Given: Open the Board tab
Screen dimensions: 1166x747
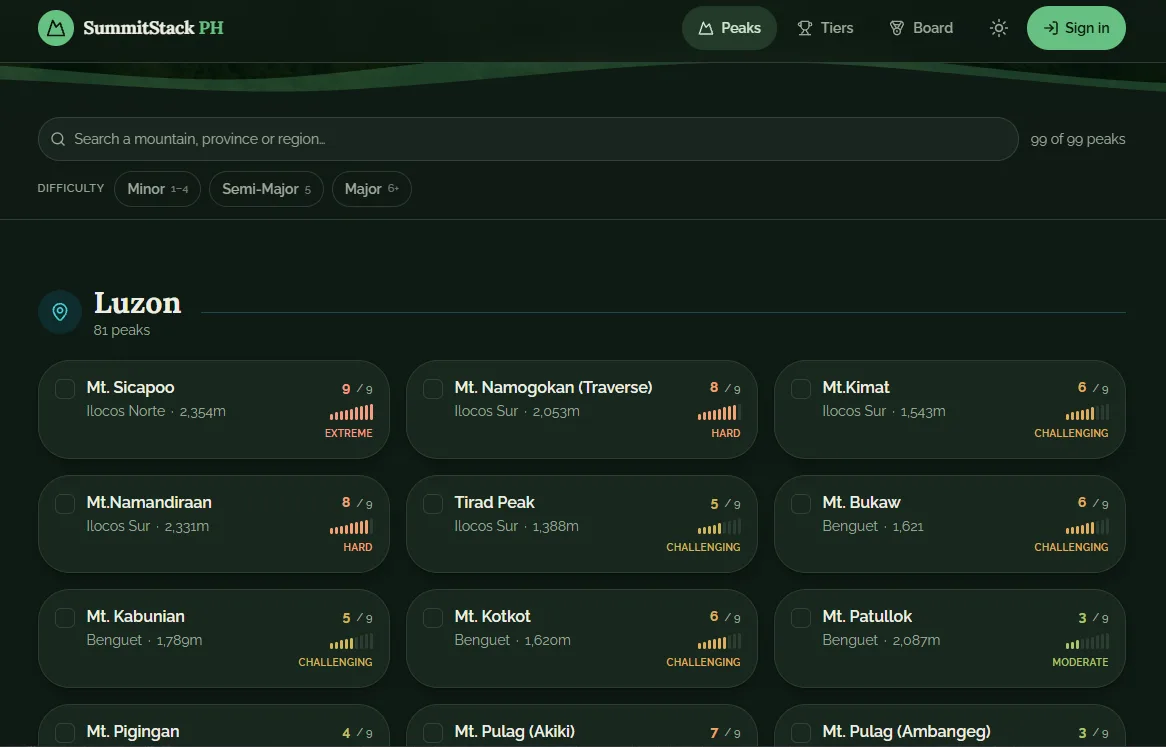Looking at the screenshot, I should click(x=921, y=28).
